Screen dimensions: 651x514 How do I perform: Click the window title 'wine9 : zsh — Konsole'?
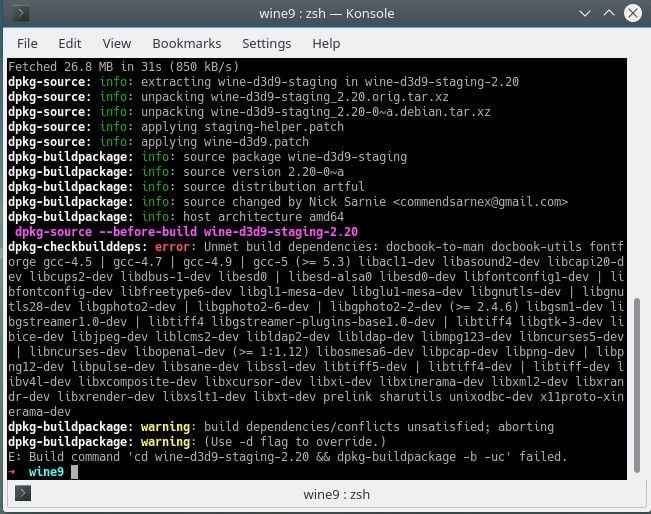[x=325, y=14]
